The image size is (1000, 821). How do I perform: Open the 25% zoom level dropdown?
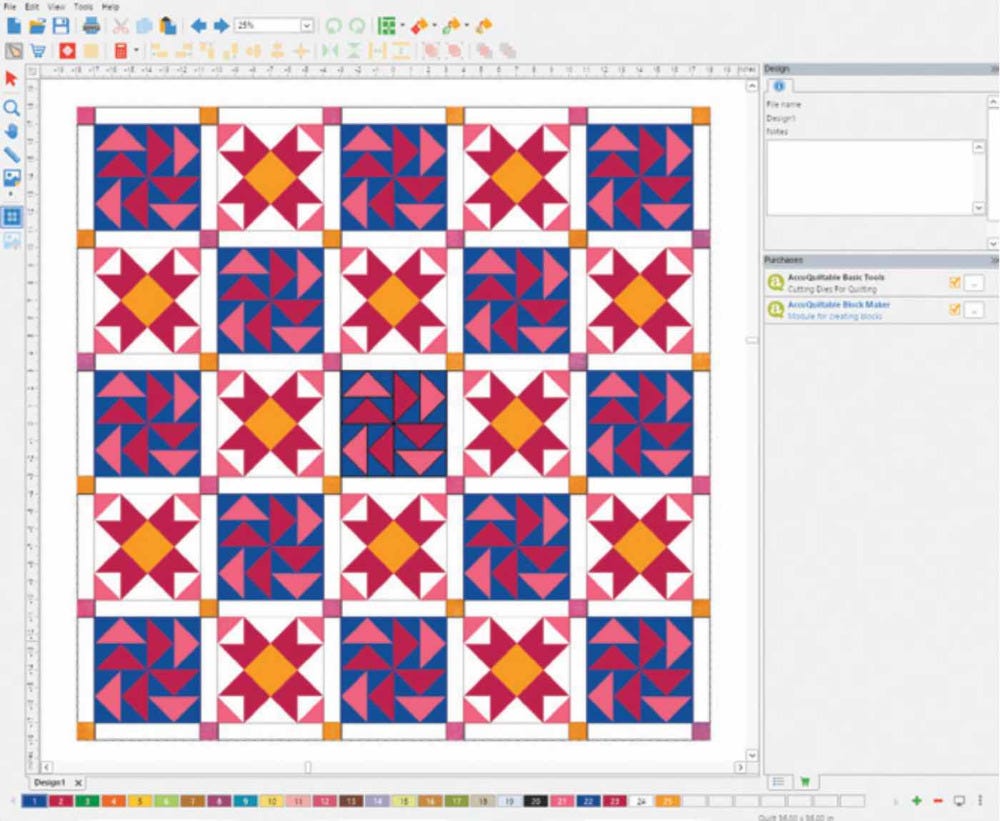tap(305, 26)
